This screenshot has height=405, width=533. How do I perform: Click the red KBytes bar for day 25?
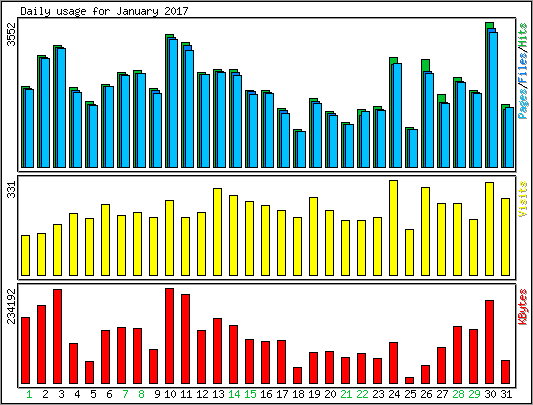409,380
